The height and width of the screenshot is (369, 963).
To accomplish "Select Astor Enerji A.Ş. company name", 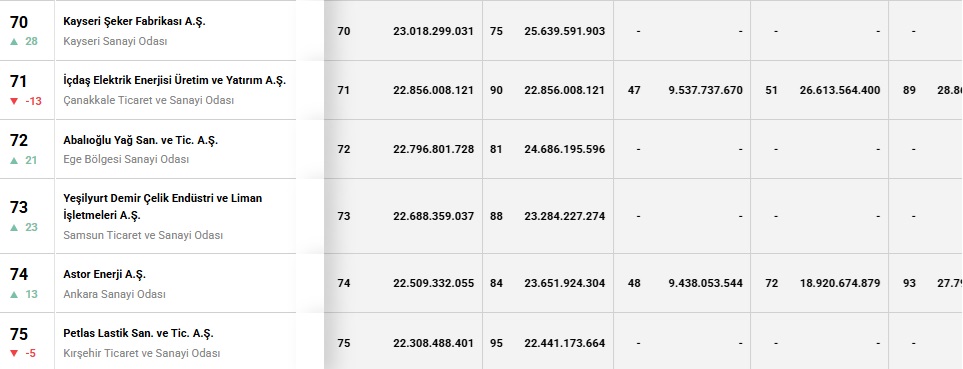I will point(104,274).
